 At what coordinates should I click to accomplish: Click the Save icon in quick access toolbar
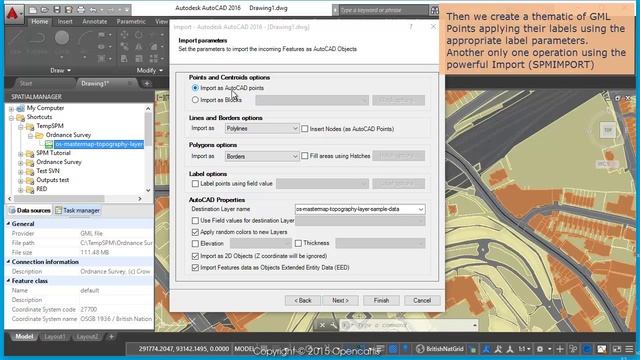pyautogui.click(x=57, y=9)
